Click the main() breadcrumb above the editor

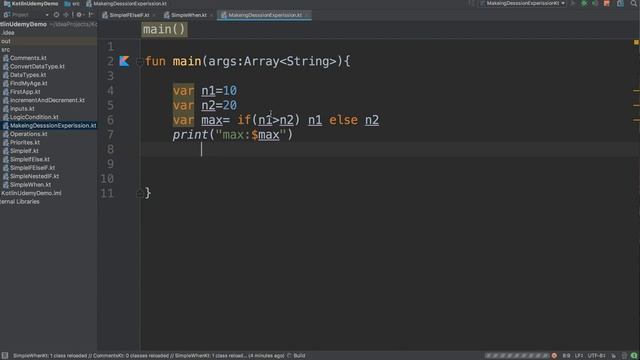click(164, 29)
